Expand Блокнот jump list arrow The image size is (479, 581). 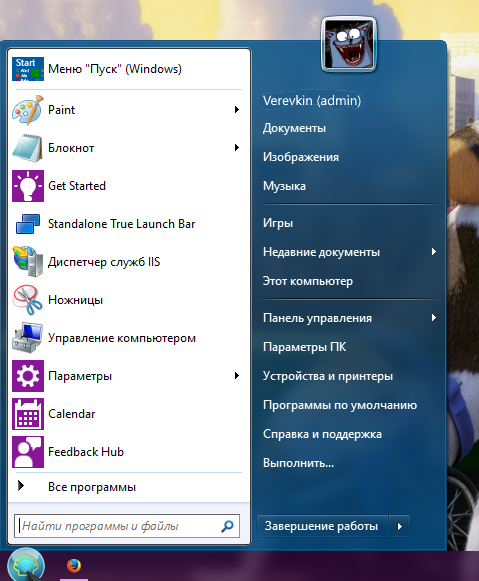coord(237,148)
